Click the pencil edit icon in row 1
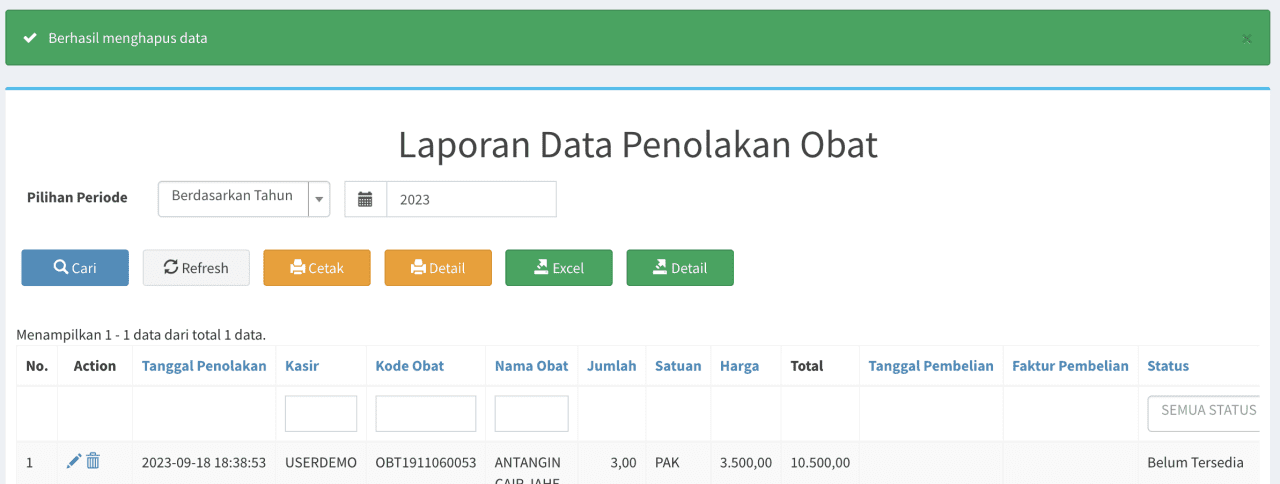 pos(73,461)
